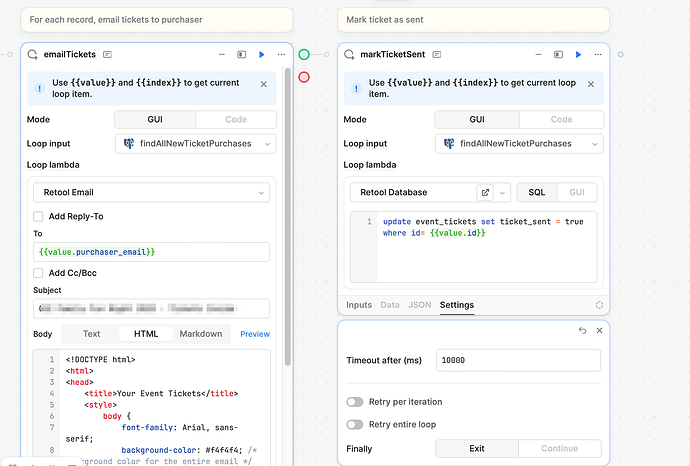Switch query editor to GUI mode beside SQL
690x466 pixels.
[x=577, y=192]
